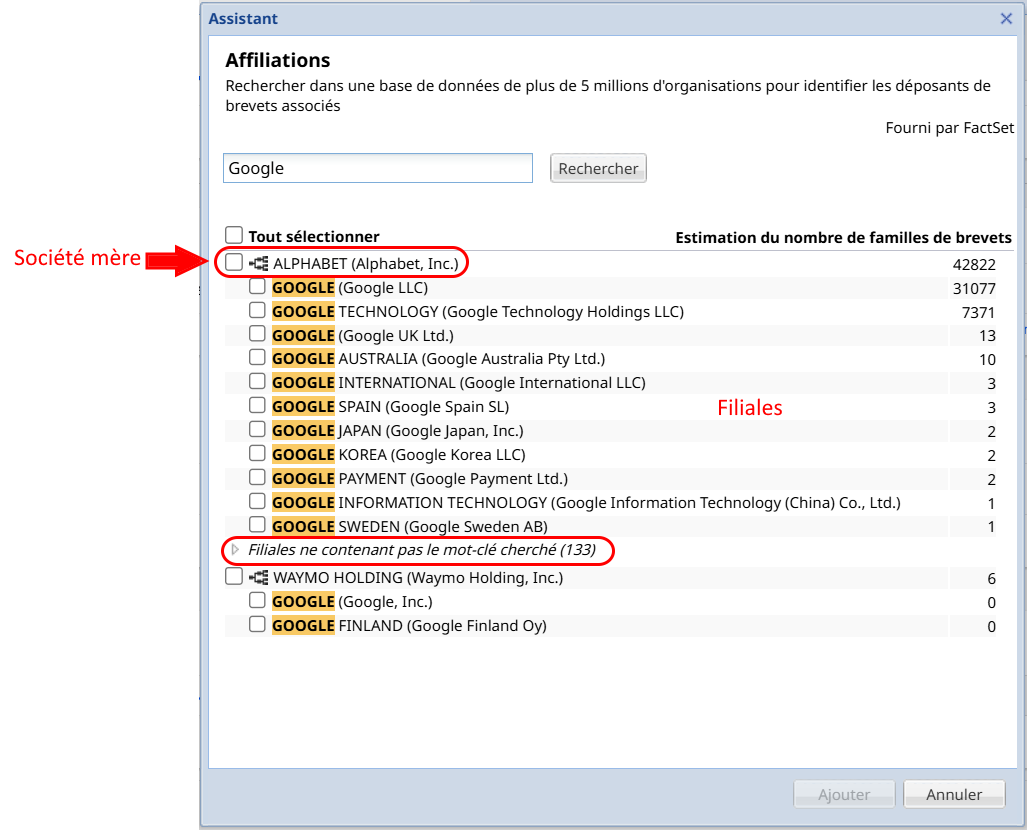Tick the ALPHABET (Alphabet, Inc.) checkbox

[x=234, y=262]
